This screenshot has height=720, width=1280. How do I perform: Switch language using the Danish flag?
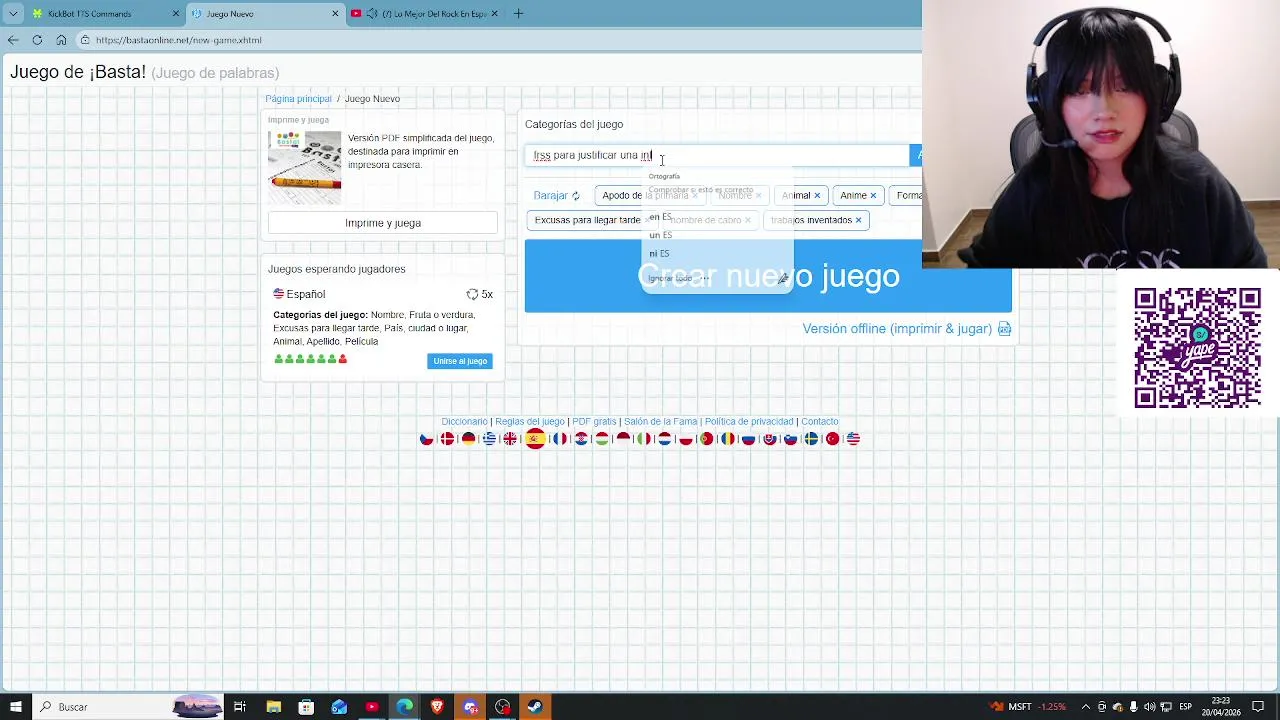click(447, 439)
